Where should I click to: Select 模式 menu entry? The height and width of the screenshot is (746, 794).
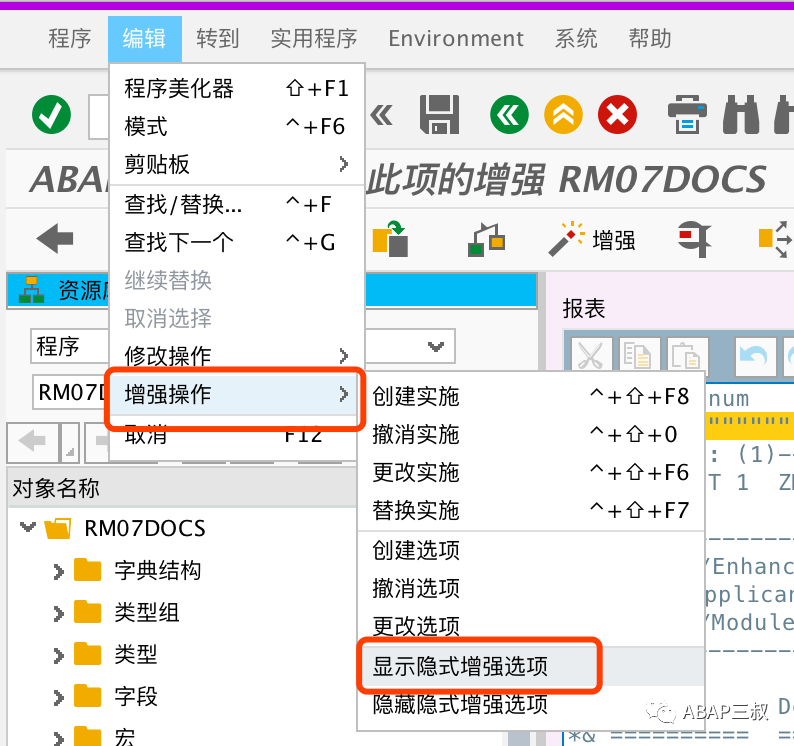237,126
